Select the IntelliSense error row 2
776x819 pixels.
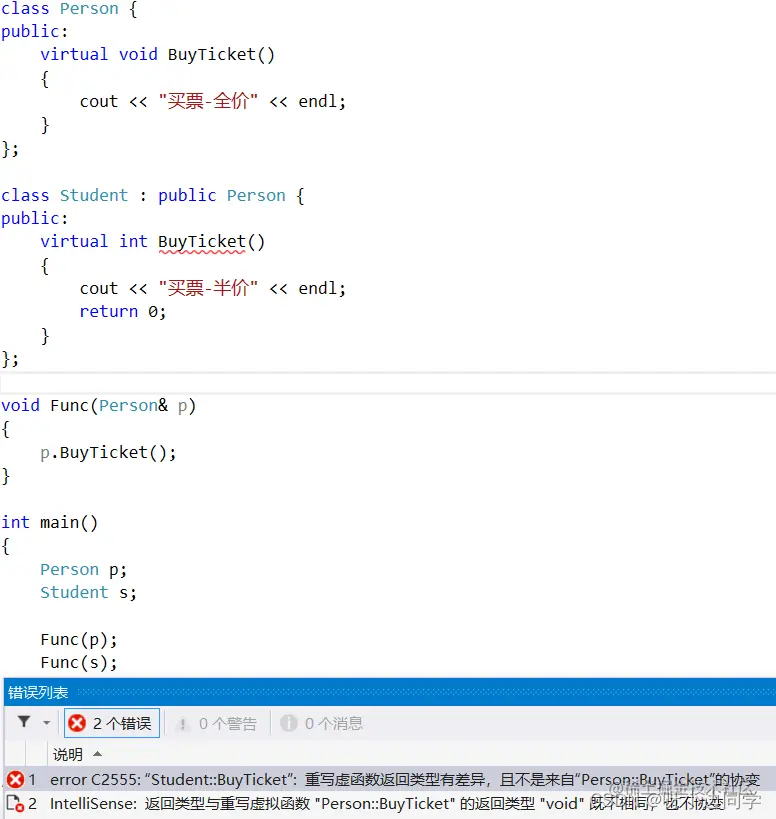[390, 804]
